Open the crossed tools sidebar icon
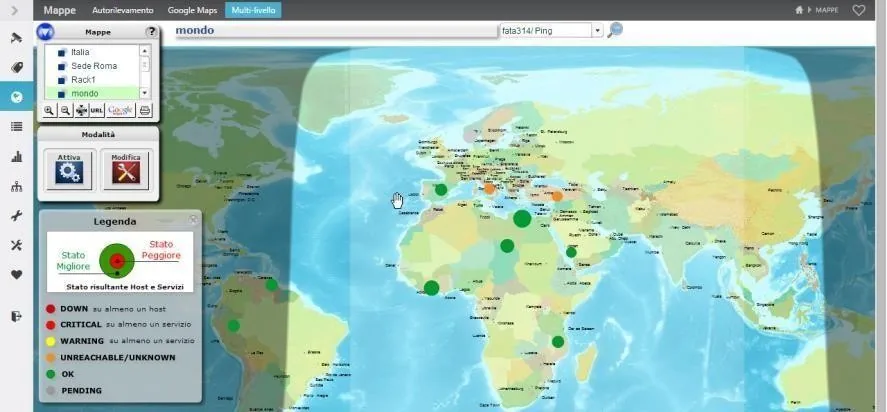887x412 pixels. pos(16,245)
